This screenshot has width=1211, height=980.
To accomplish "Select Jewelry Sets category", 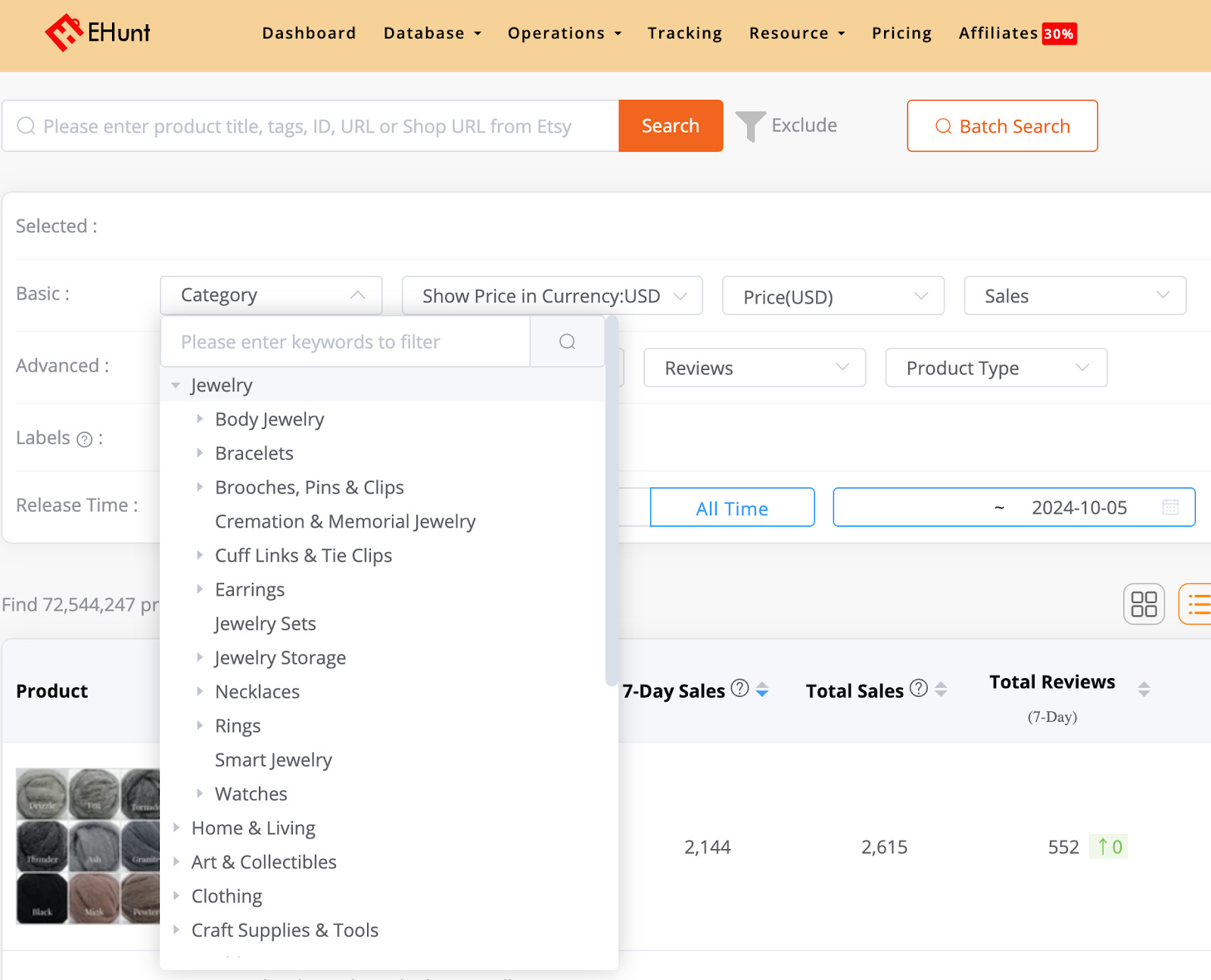I will pyautogui.click(x=266, y=624).
